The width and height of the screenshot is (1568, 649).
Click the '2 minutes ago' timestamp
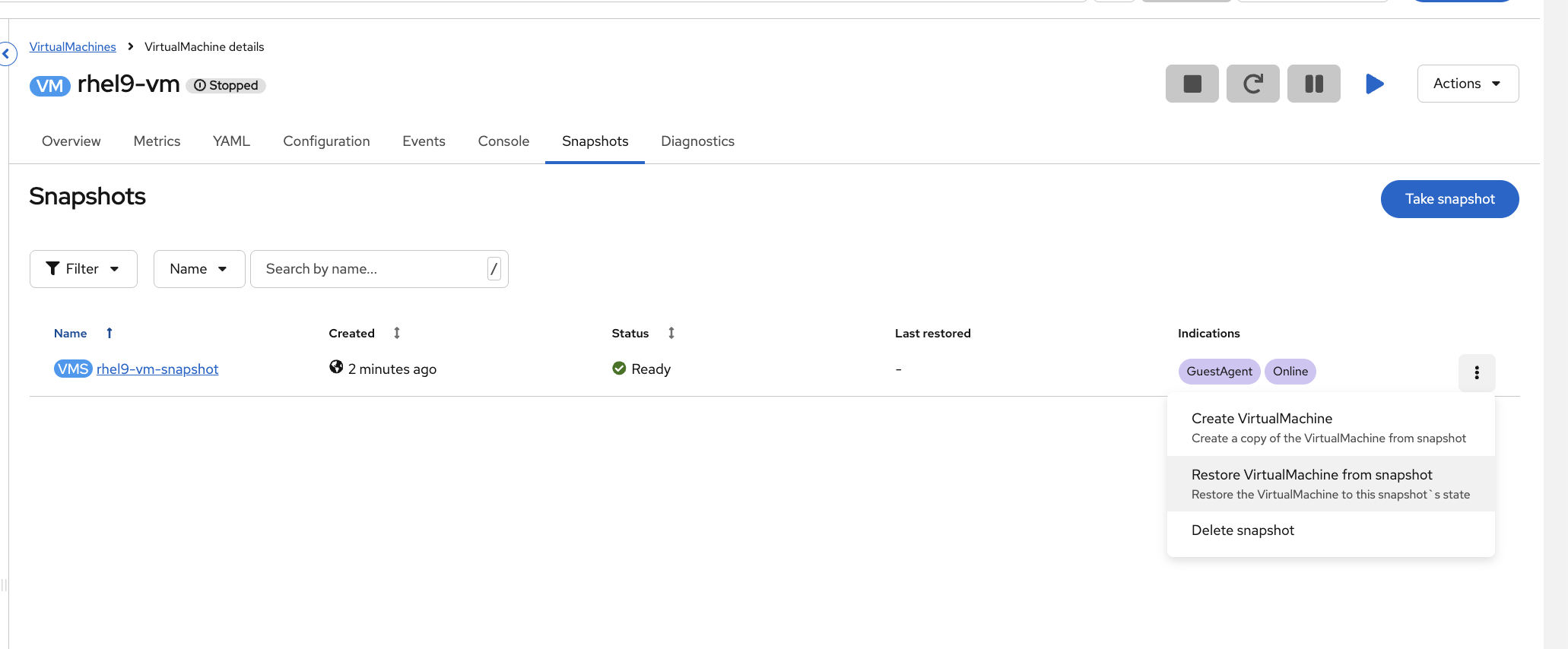(x=392, y=369)
